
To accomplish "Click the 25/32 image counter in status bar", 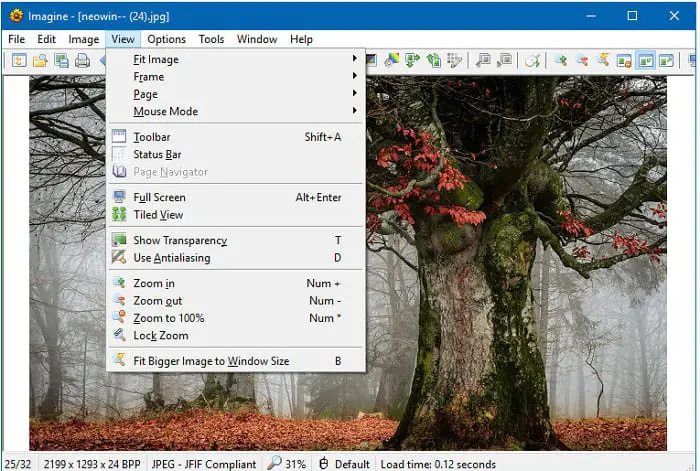I will pos(18,464).
